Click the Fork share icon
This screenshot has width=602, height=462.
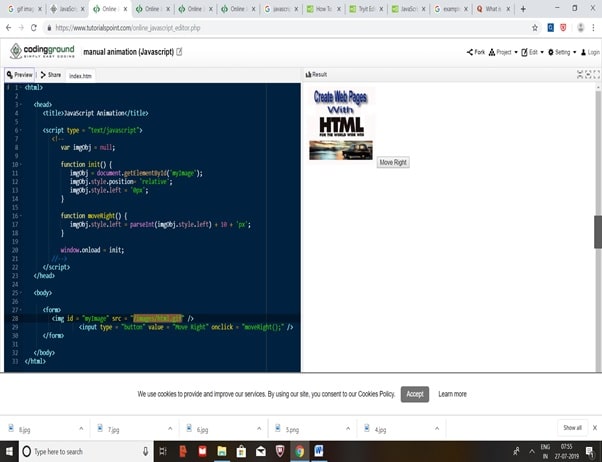(x=470, y=52)
